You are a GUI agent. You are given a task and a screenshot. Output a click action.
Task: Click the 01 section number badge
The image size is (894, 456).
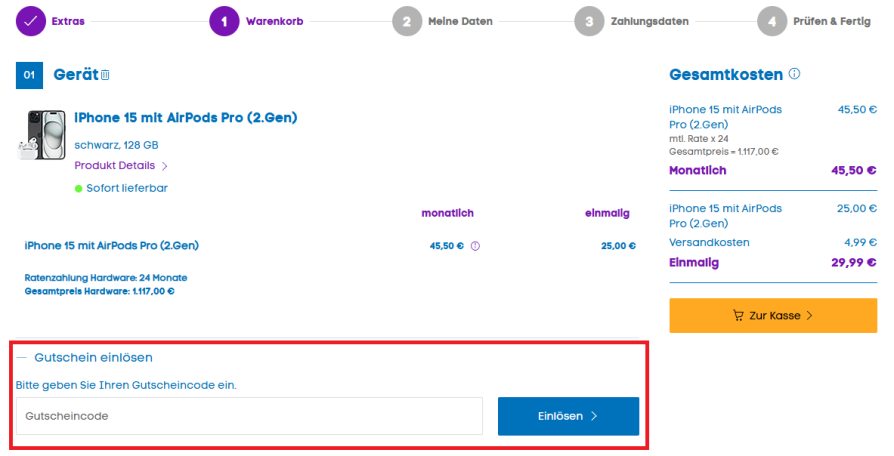coord(30,75)
